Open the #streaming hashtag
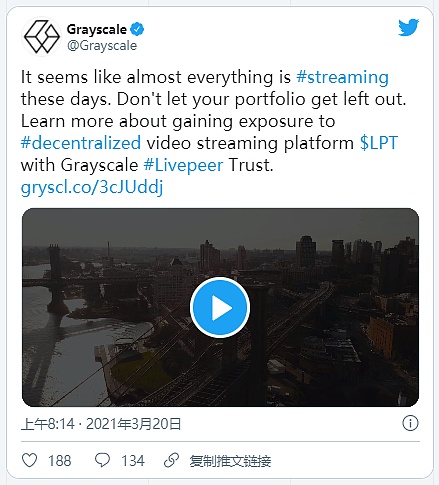This screenshot has width=439, height=485. (x=342, y=77)
